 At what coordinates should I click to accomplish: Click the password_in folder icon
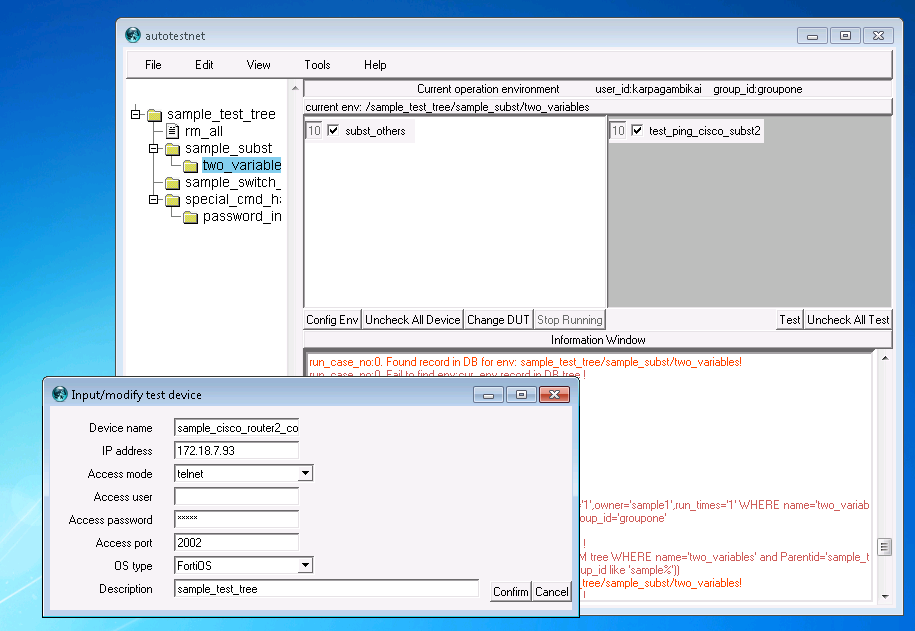point(190,217)
